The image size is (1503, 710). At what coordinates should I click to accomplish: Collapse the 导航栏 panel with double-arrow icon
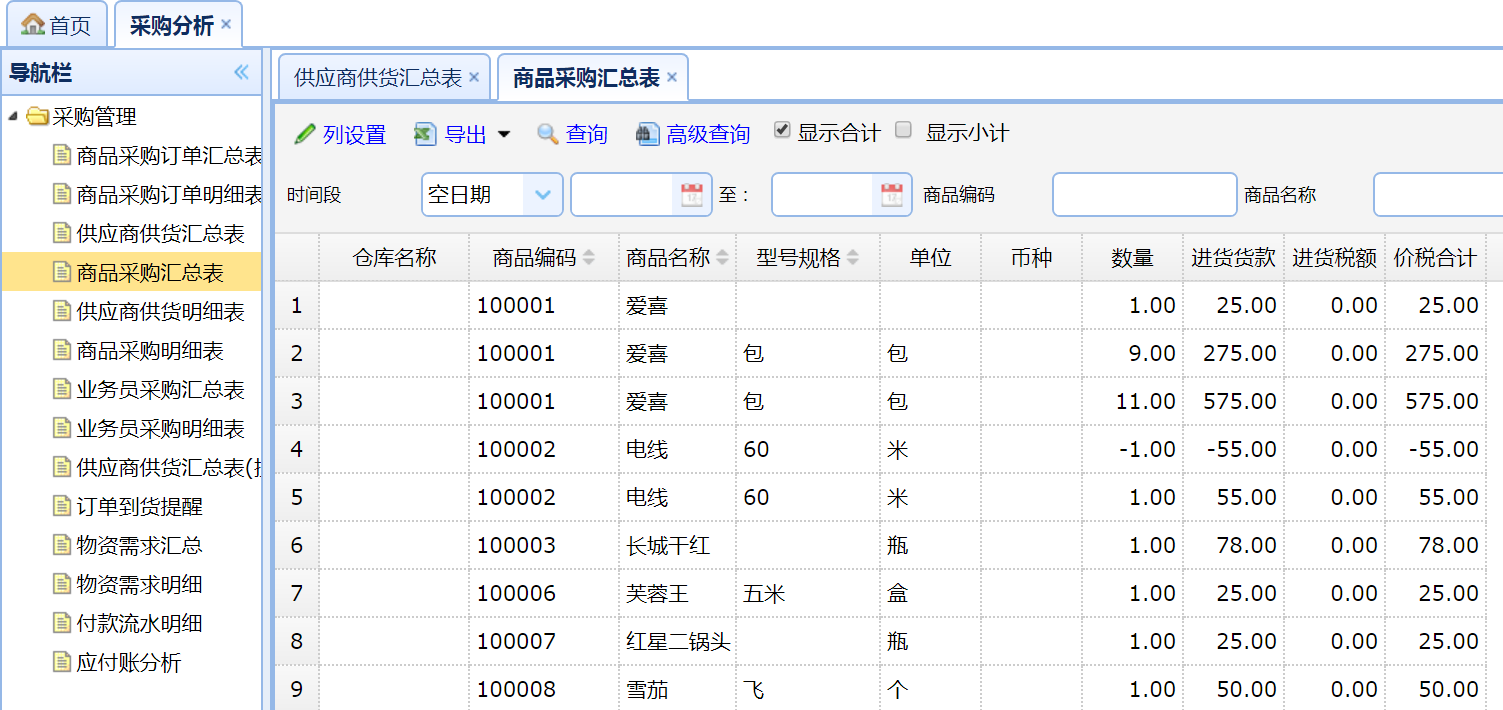pos(241,72)
